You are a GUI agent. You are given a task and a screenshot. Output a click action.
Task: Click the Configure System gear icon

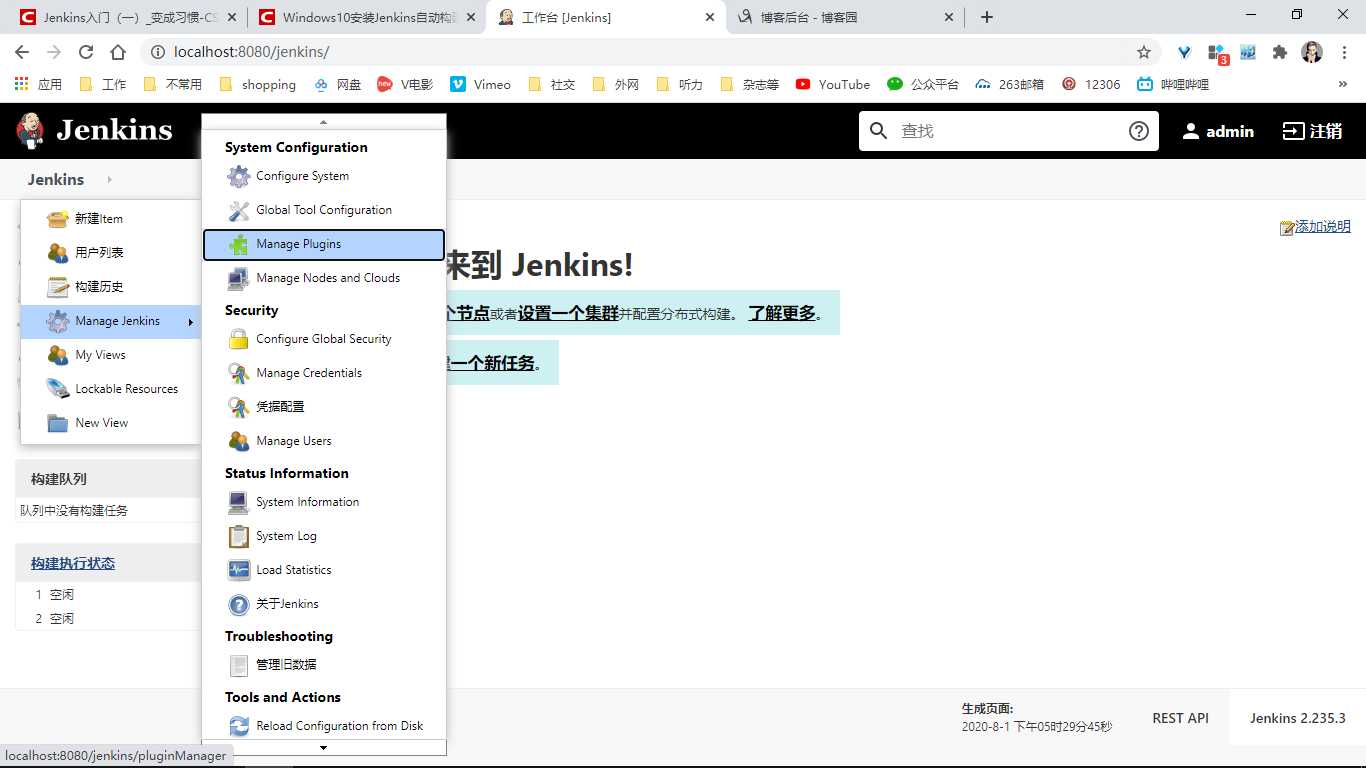238,176
